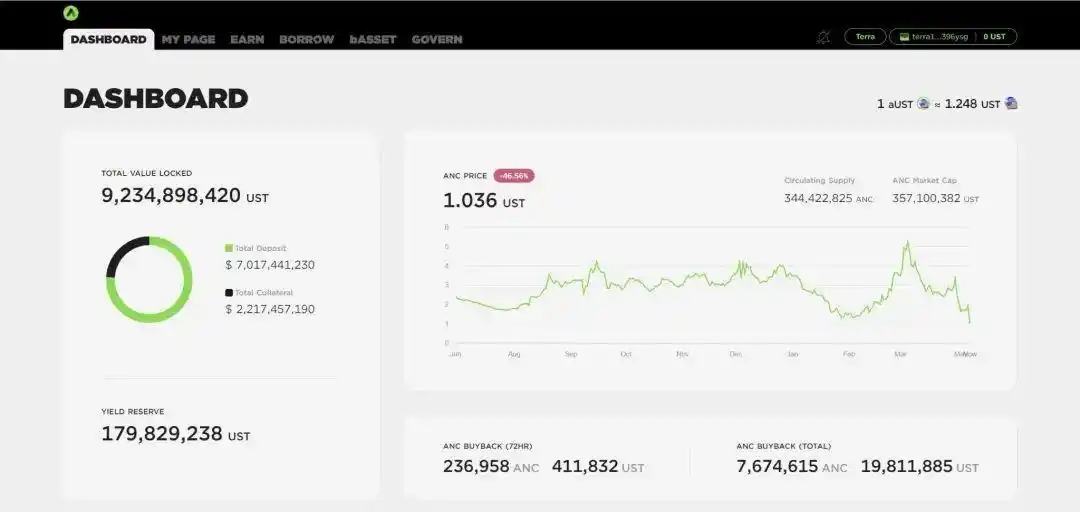Click the -46.56% price change badge
Screen dimensions: 1080x512
click(x=514, y=176)
